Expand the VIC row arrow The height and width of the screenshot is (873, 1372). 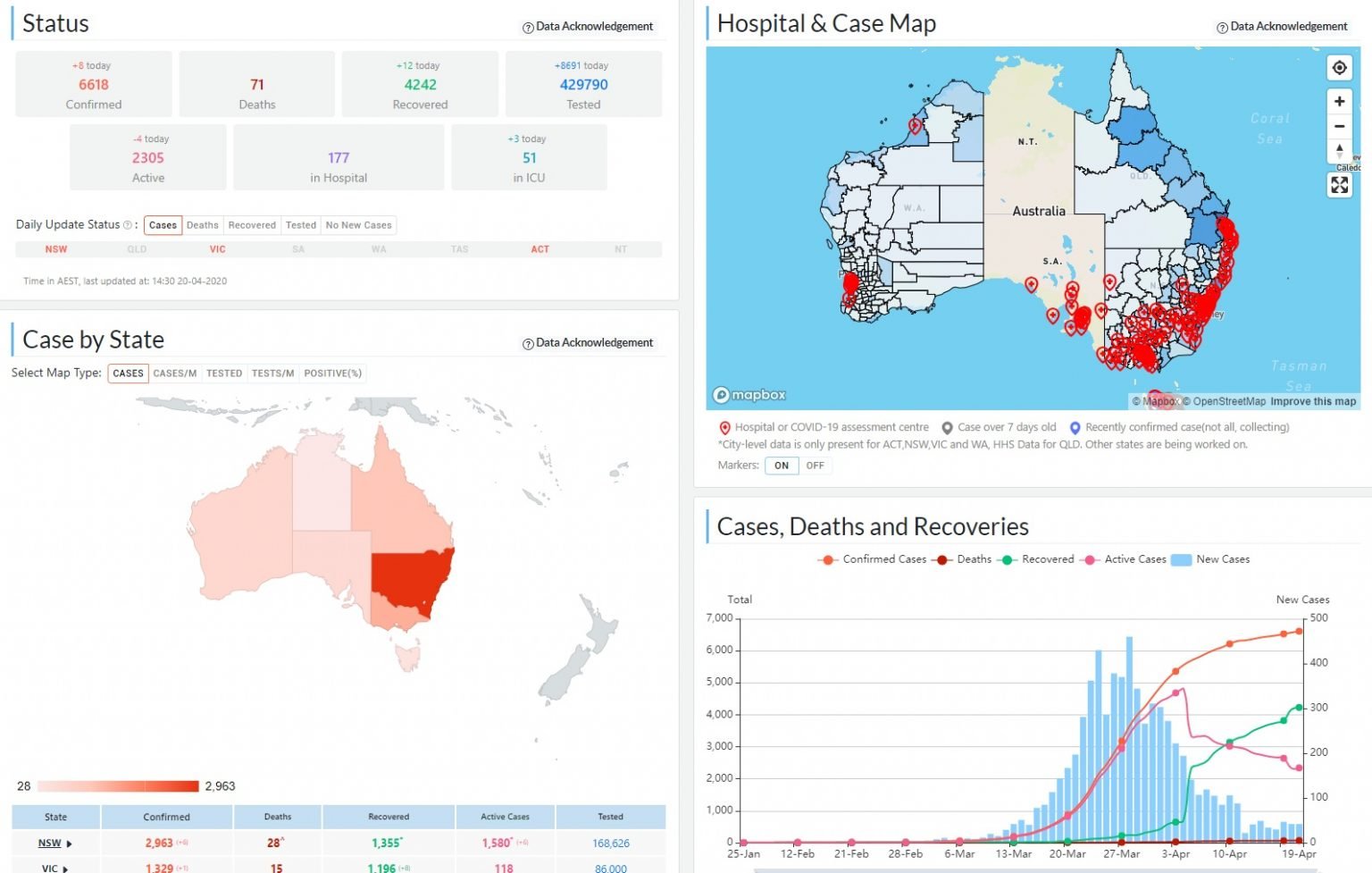(65, 869)
